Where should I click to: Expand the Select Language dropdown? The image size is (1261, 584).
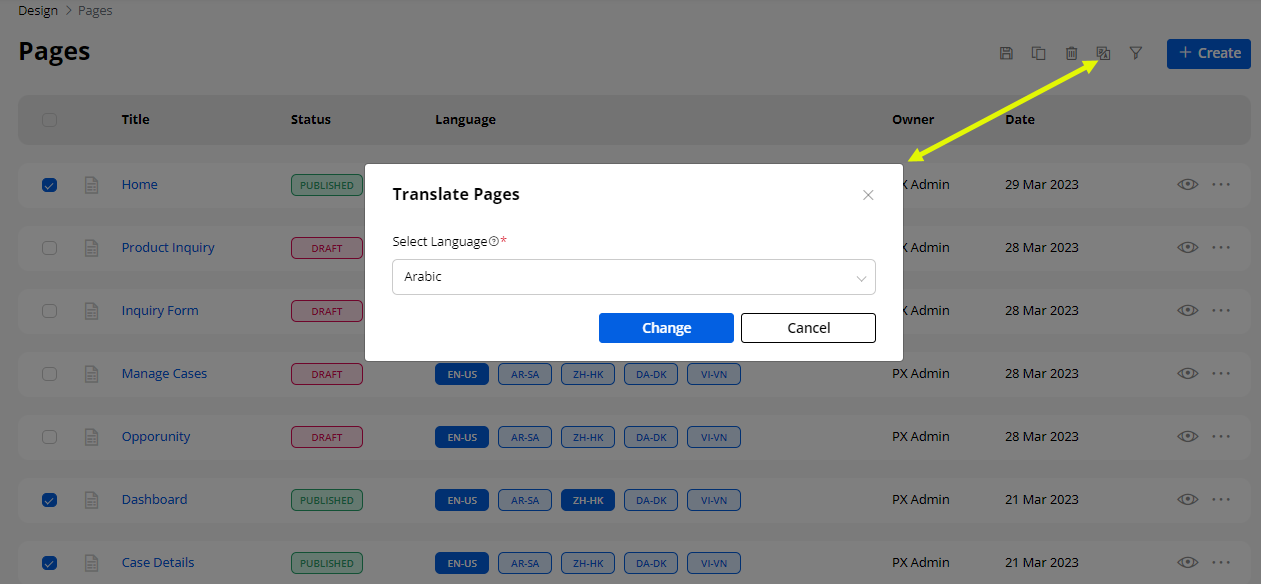(633, 277)
